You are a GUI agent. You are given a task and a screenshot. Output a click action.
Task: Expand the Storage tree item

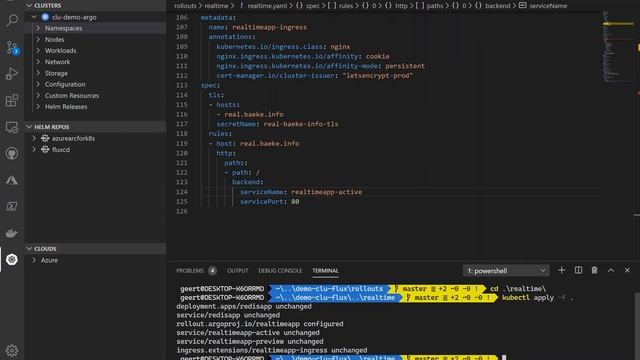tap(38, 73)
